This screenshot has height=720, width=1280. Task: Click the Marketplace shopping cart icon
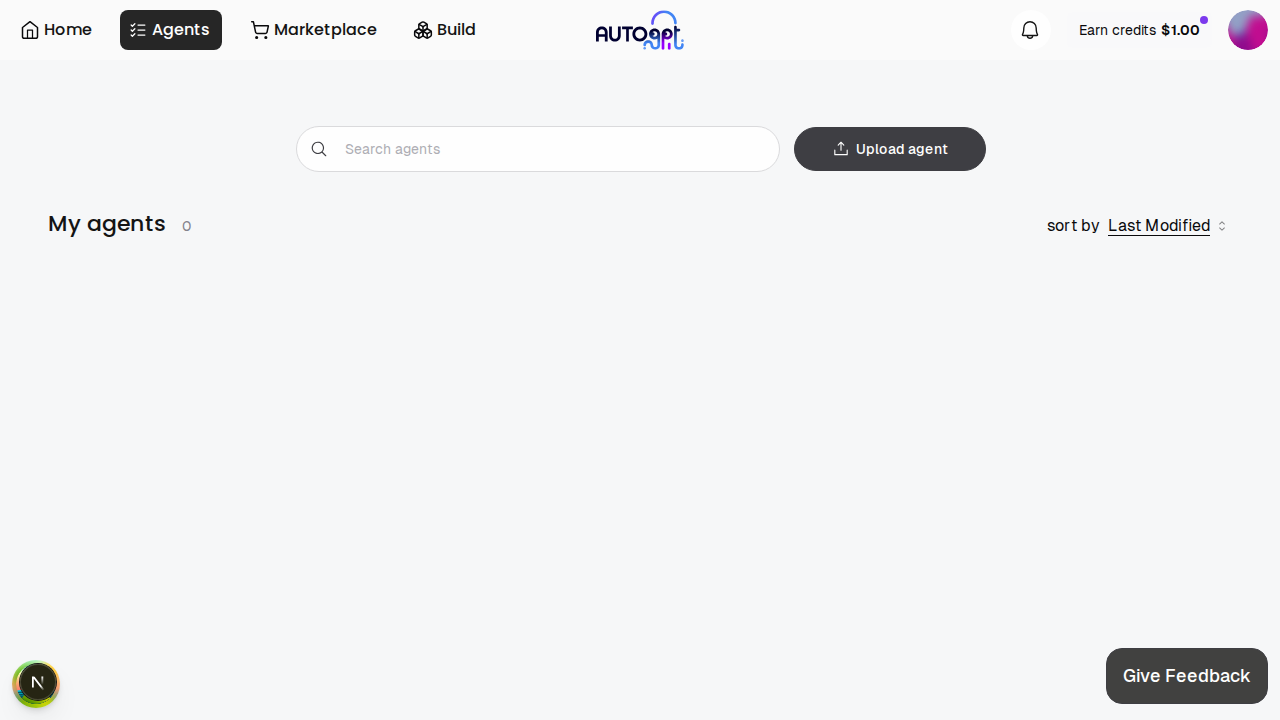click(x=260, y=30)
